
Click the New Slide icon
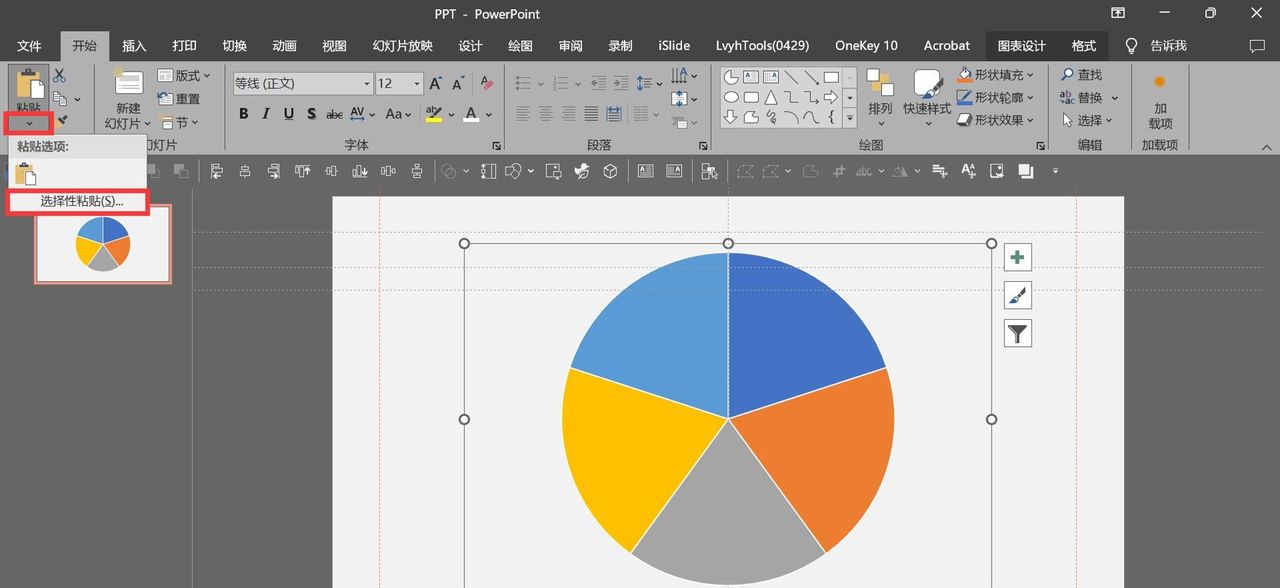coord(128,82)
